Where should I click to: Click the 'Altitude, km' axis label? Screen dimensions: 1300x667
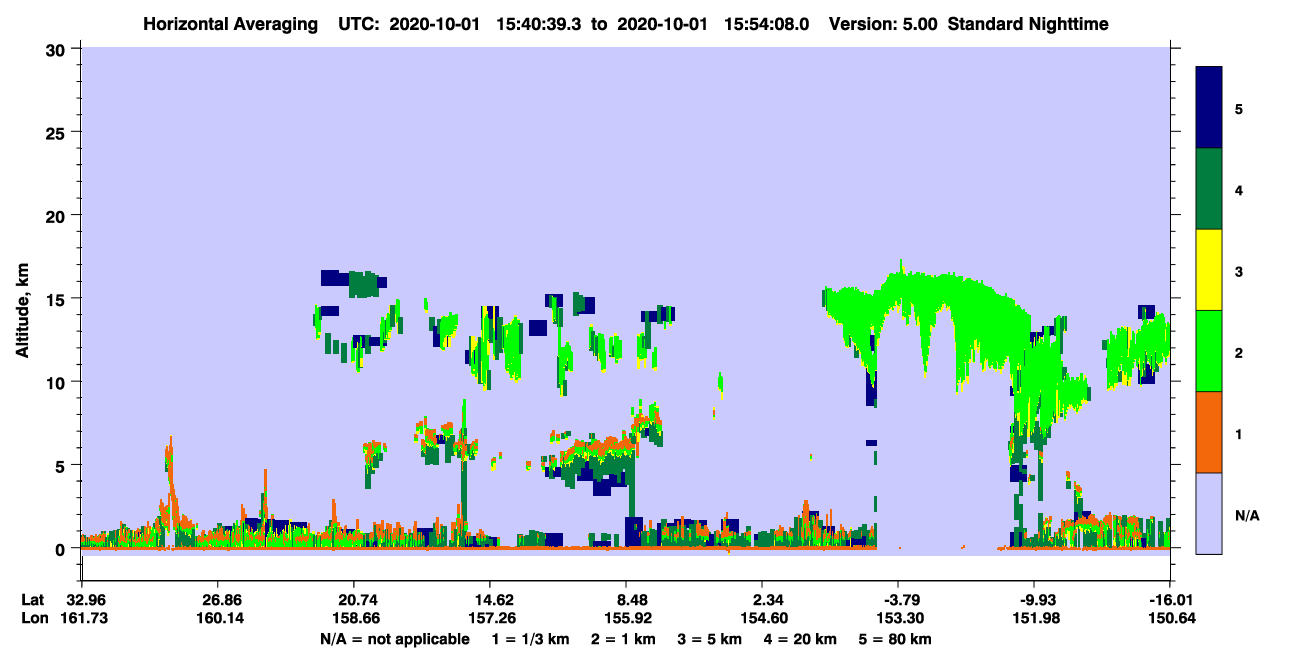pos(22,312)
